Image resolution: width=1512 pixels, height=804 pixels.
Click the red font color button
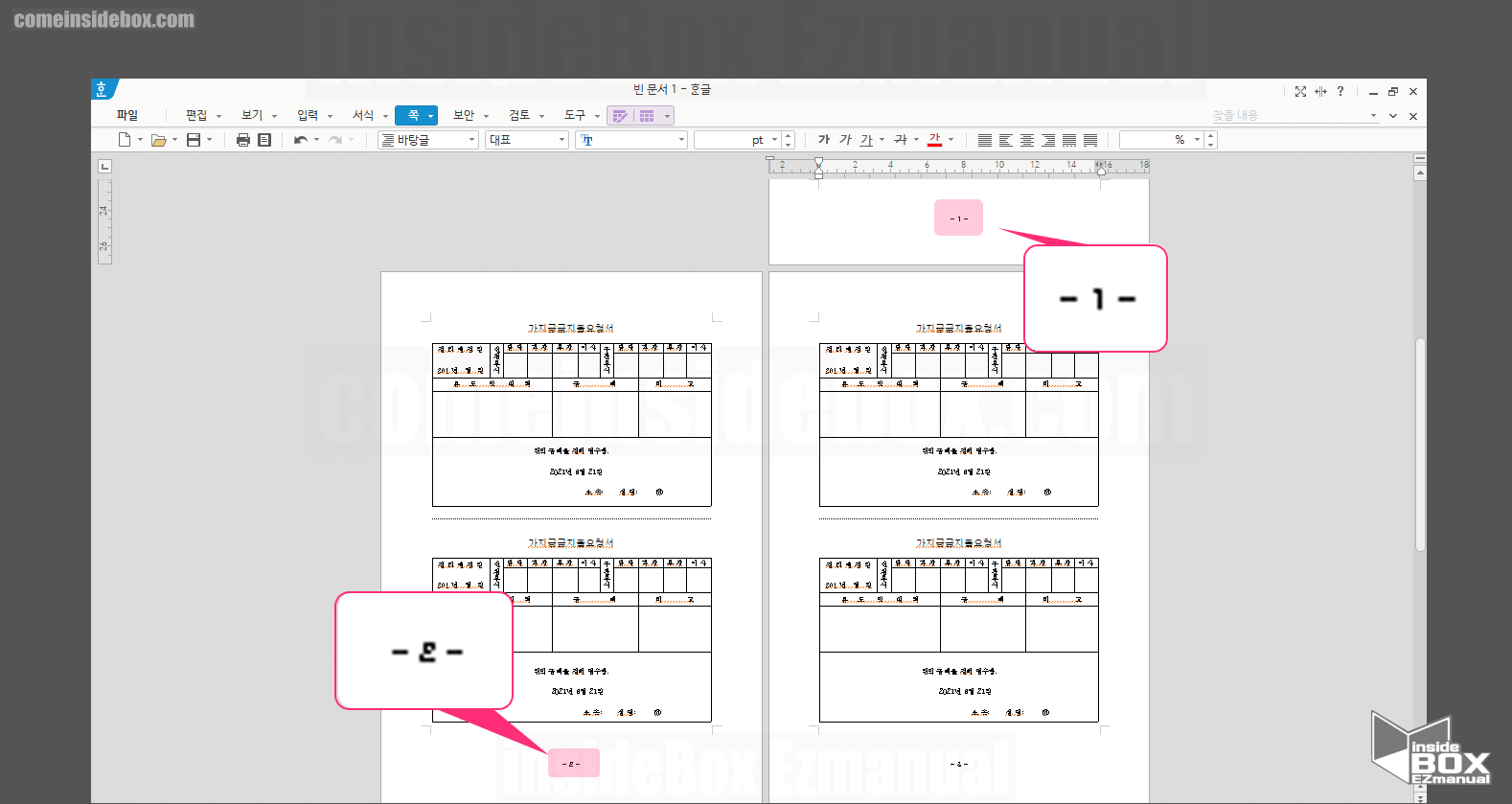click(935, 140)
